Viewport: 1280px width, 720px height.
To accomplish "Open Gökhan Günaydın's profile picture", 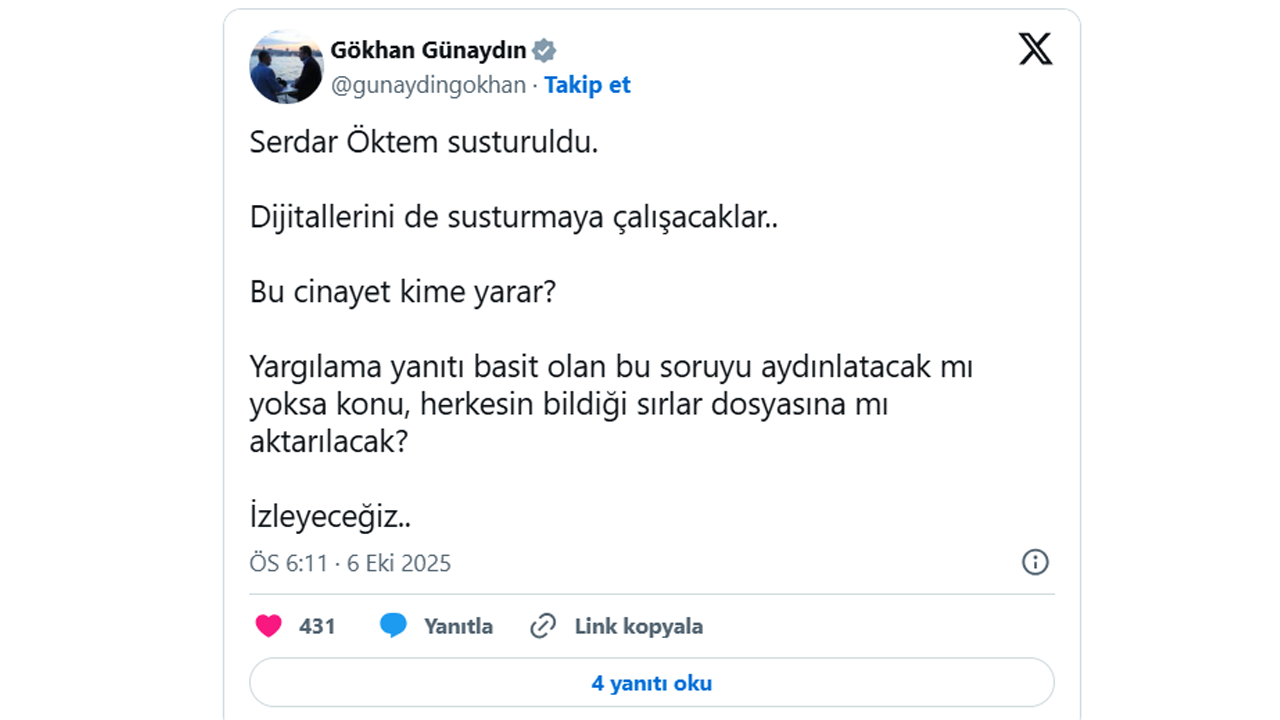I will 286,67.
